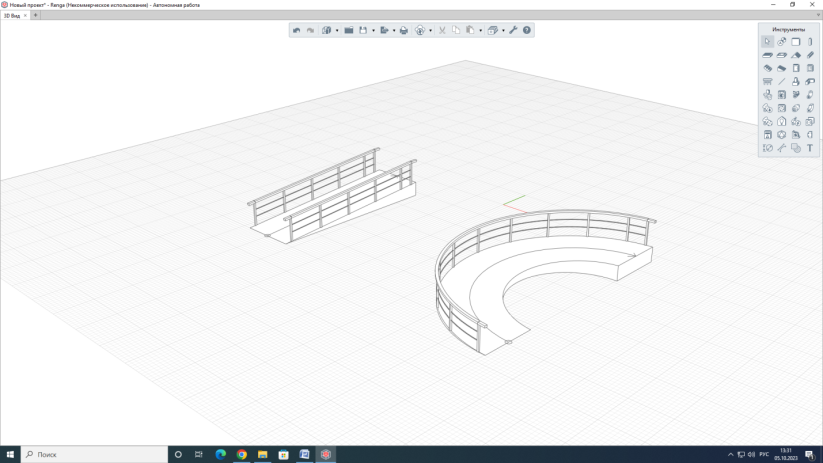
Task: Select the Text tool (T icon)
Action: click(810, 148)
